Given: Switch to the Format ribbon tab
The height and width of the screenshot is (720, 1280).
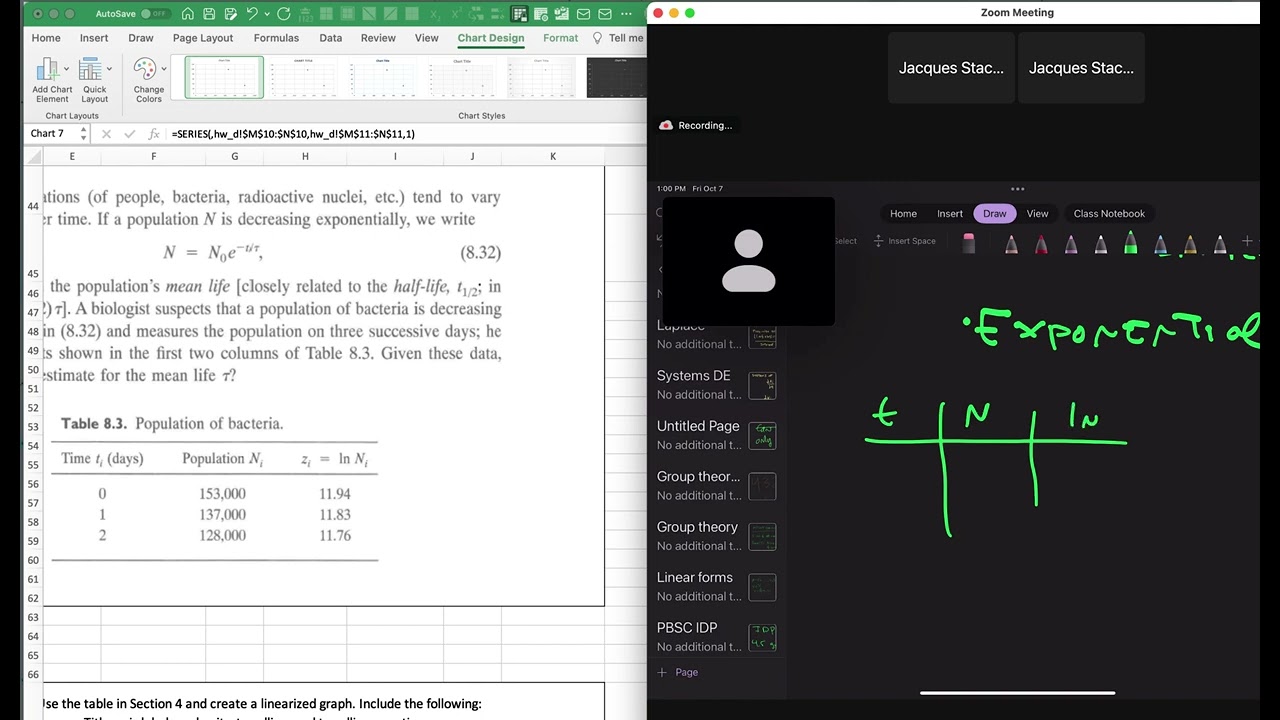Looking at the screenshot, I should click(x=560, y=38).
